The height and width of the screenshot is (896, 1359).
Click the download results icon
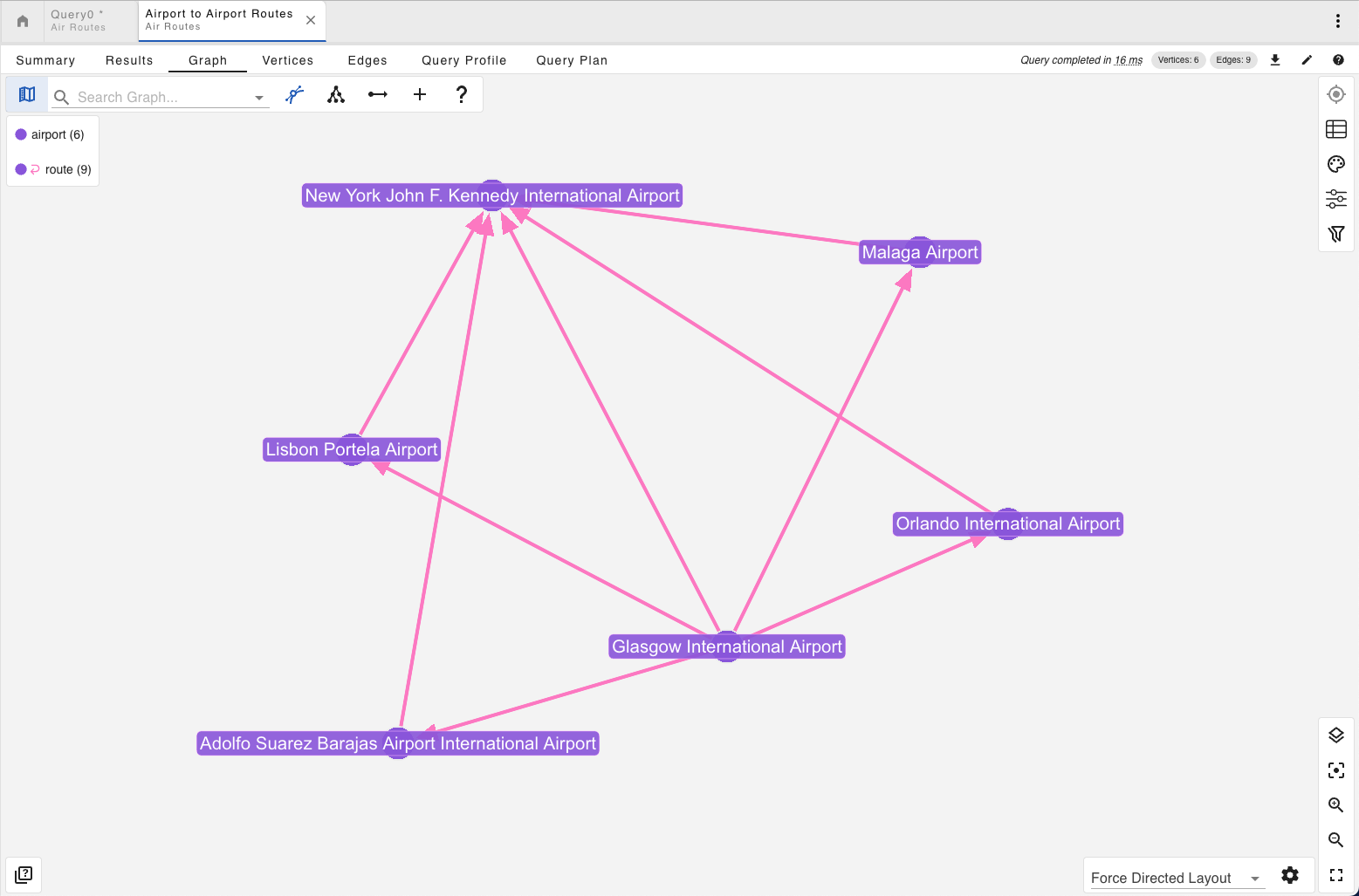[1275, 60]
